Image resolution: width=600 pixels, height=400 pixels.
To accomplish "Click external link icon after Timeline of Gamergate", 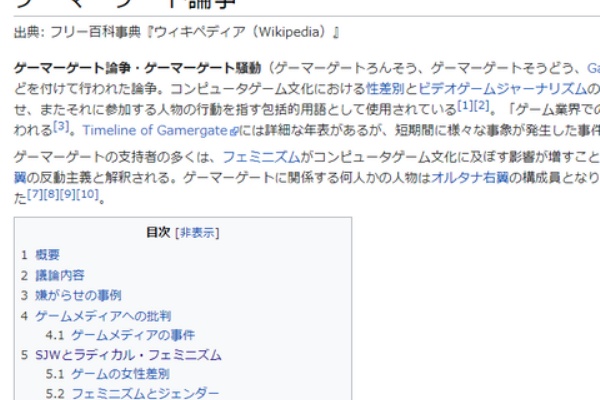I will 232,130.
